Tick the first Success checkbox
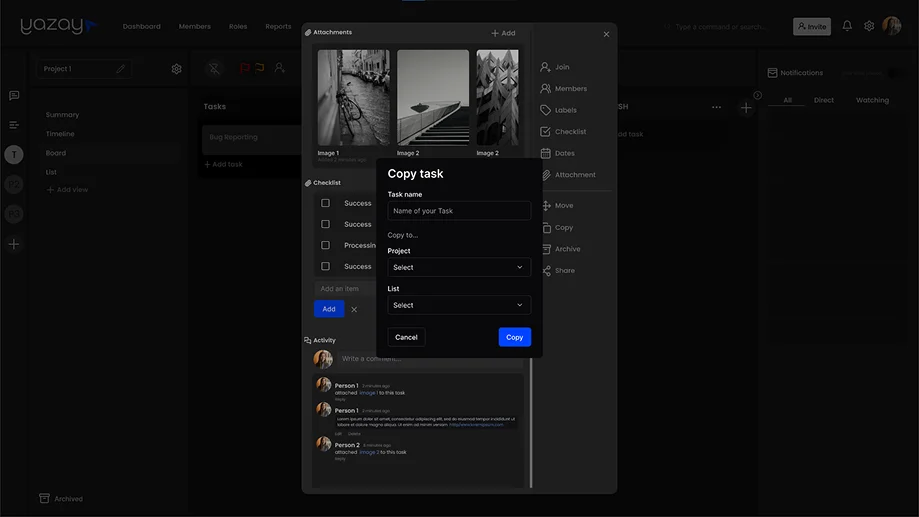 coord(325,203)
